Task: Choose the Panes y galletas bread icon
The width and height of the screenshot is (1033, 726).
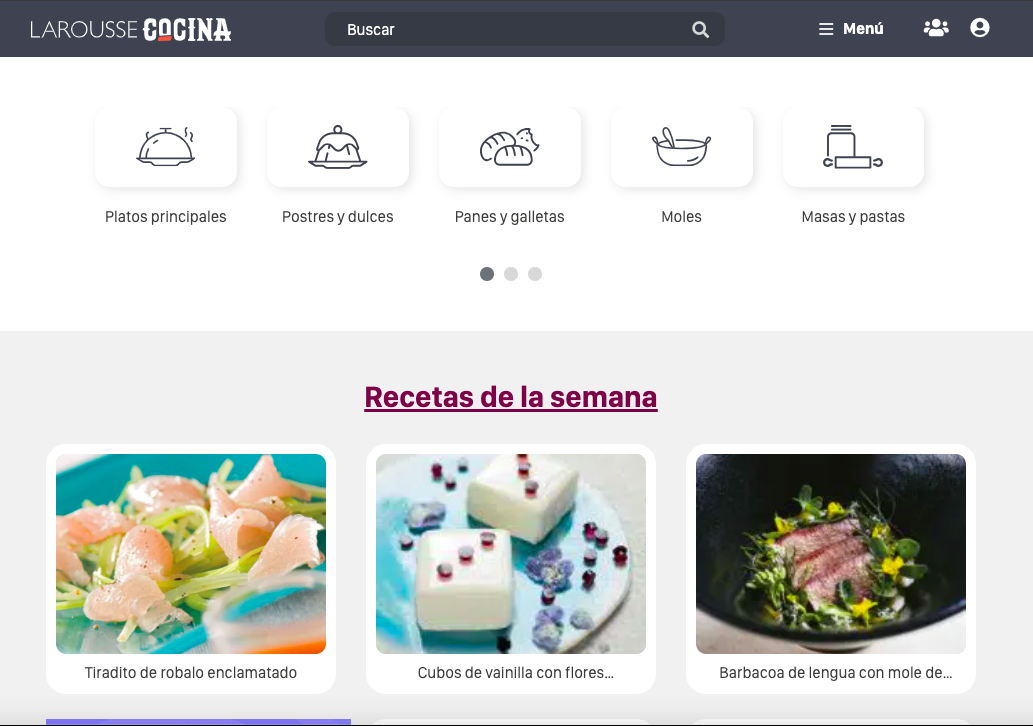Action: point(510,147)
